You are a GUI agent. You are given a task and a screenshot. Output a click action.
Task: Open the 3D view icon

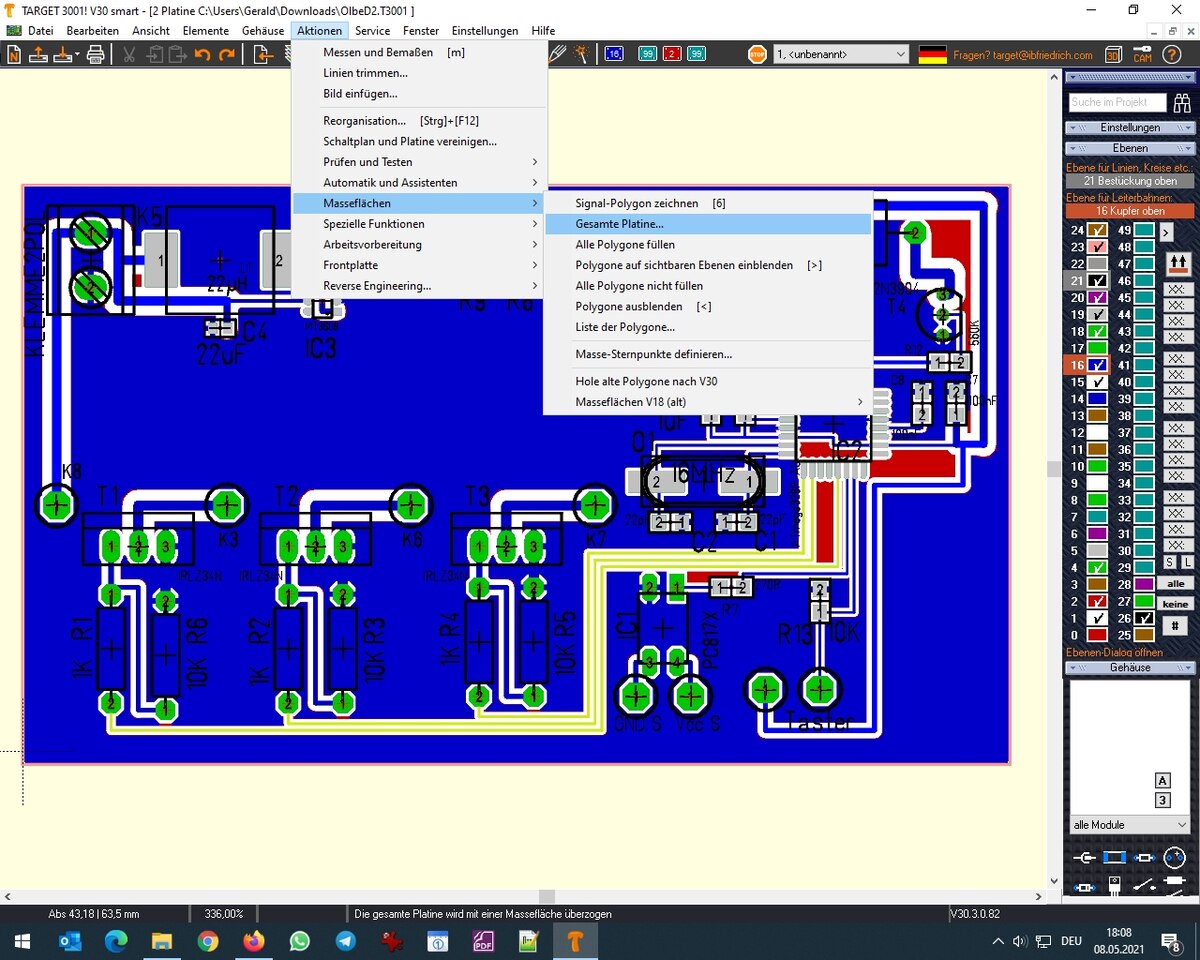(1114, 54)
